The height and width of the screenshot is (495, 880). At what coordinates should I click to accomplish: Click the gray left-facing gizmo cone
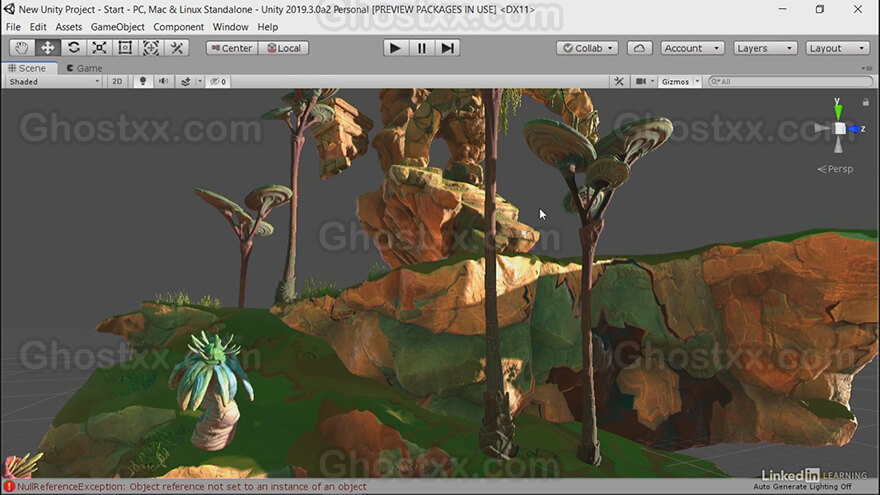[823, 129]
